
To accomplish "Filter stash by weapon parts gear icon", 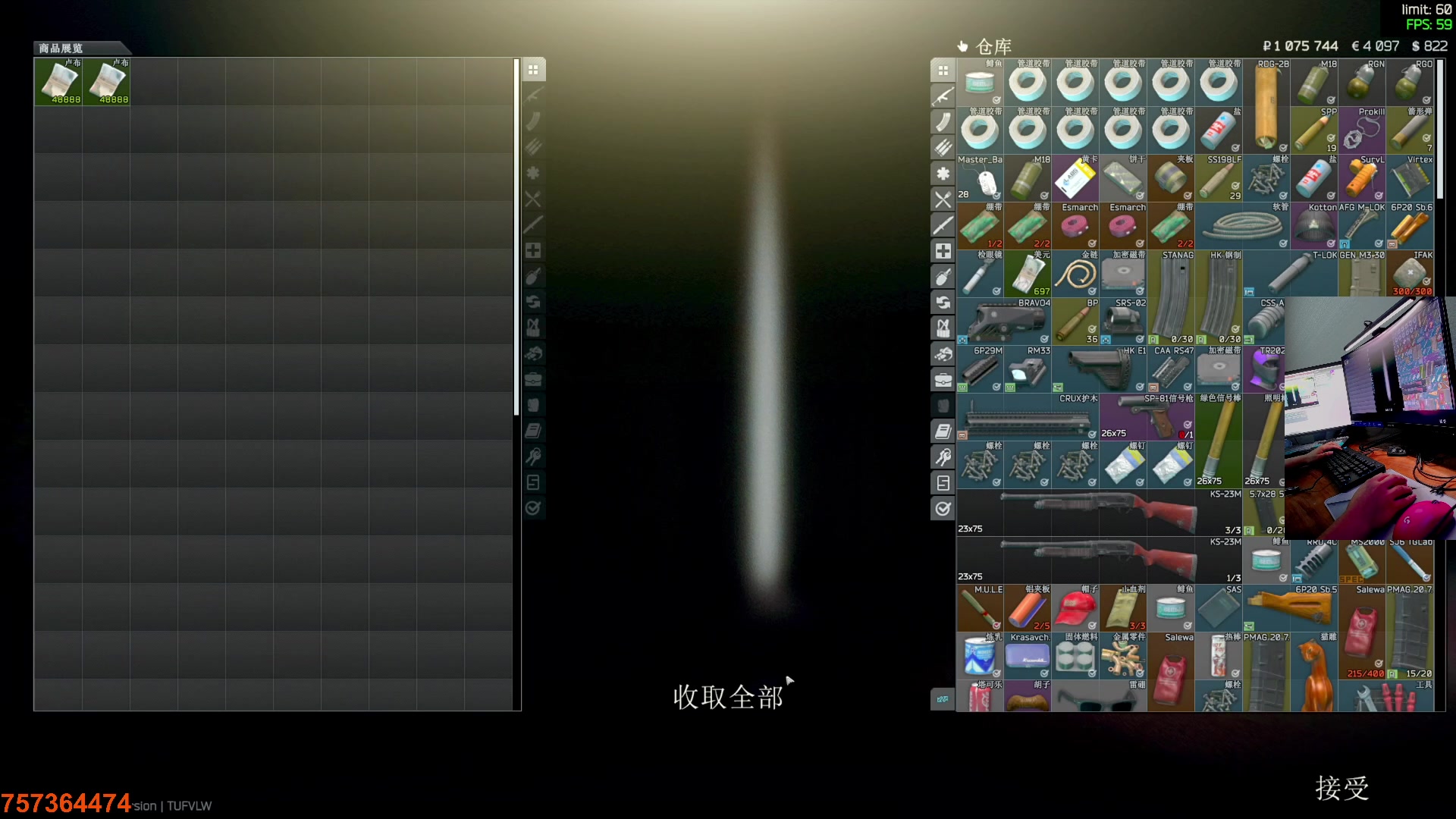I will (943, 174).
